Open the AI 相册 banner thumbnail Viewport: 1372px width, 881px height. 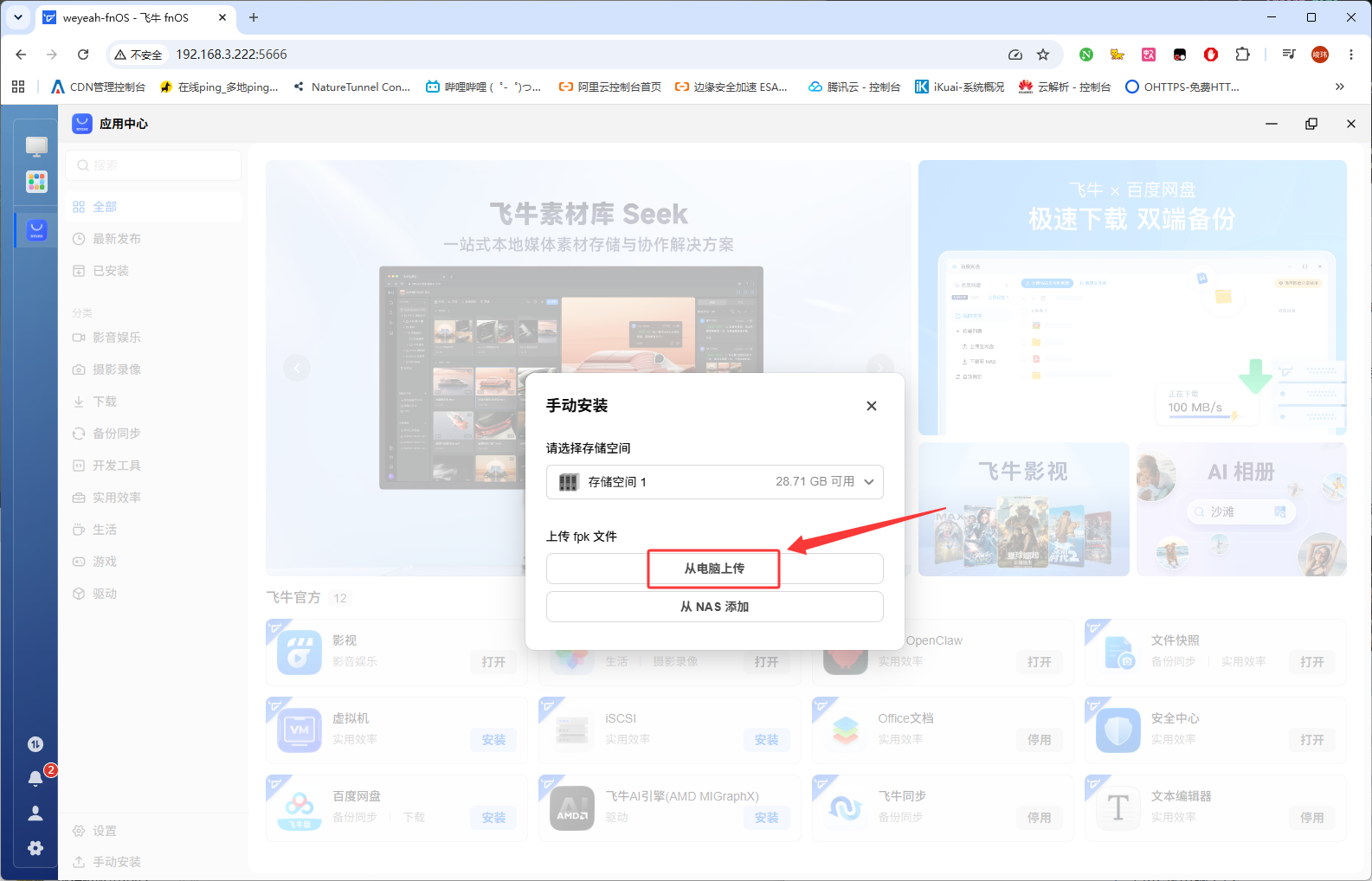[1241, 509]
